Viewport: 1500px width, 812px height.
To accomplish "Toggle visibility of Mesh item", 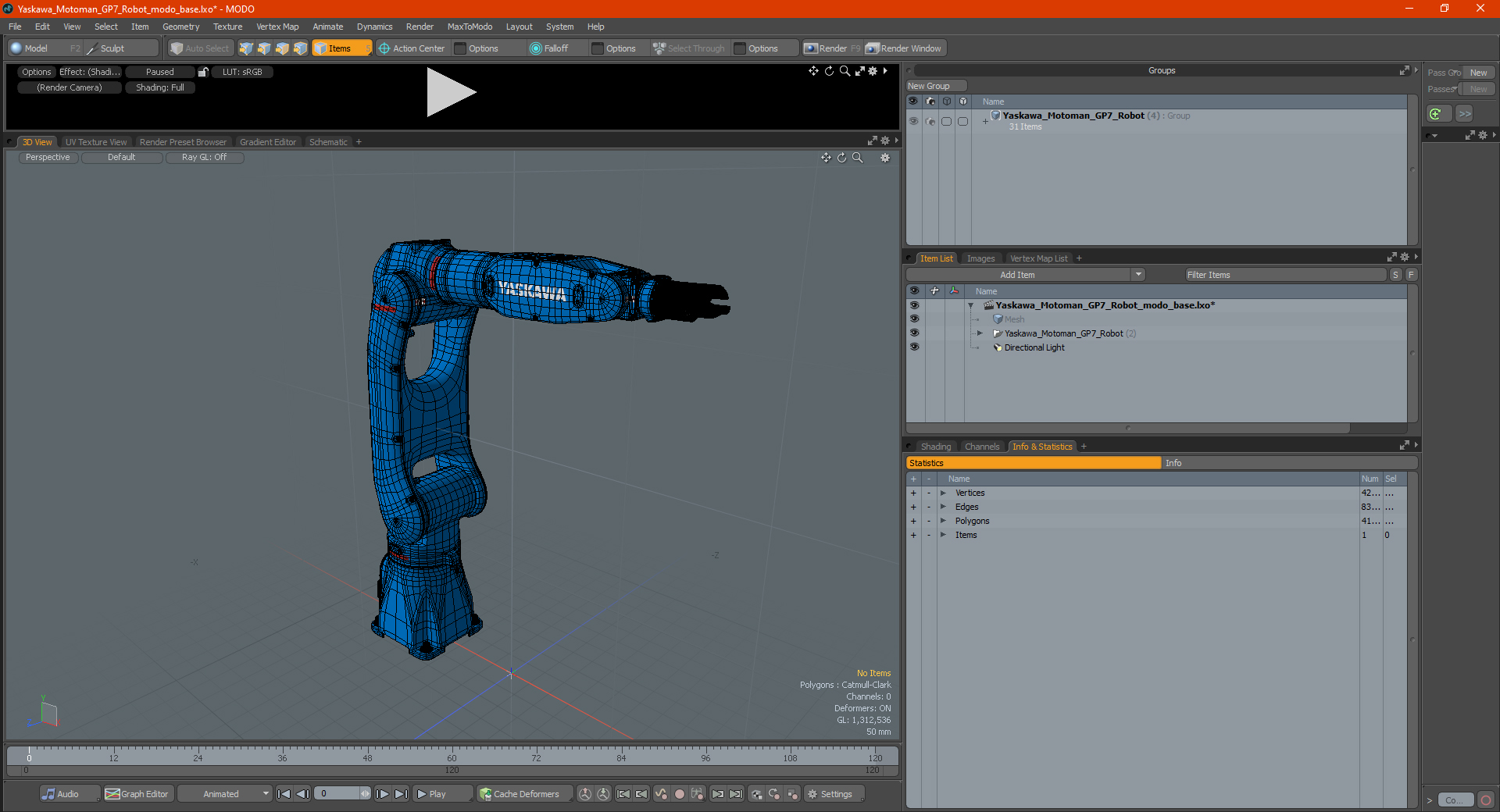I will tap(914, 319).
